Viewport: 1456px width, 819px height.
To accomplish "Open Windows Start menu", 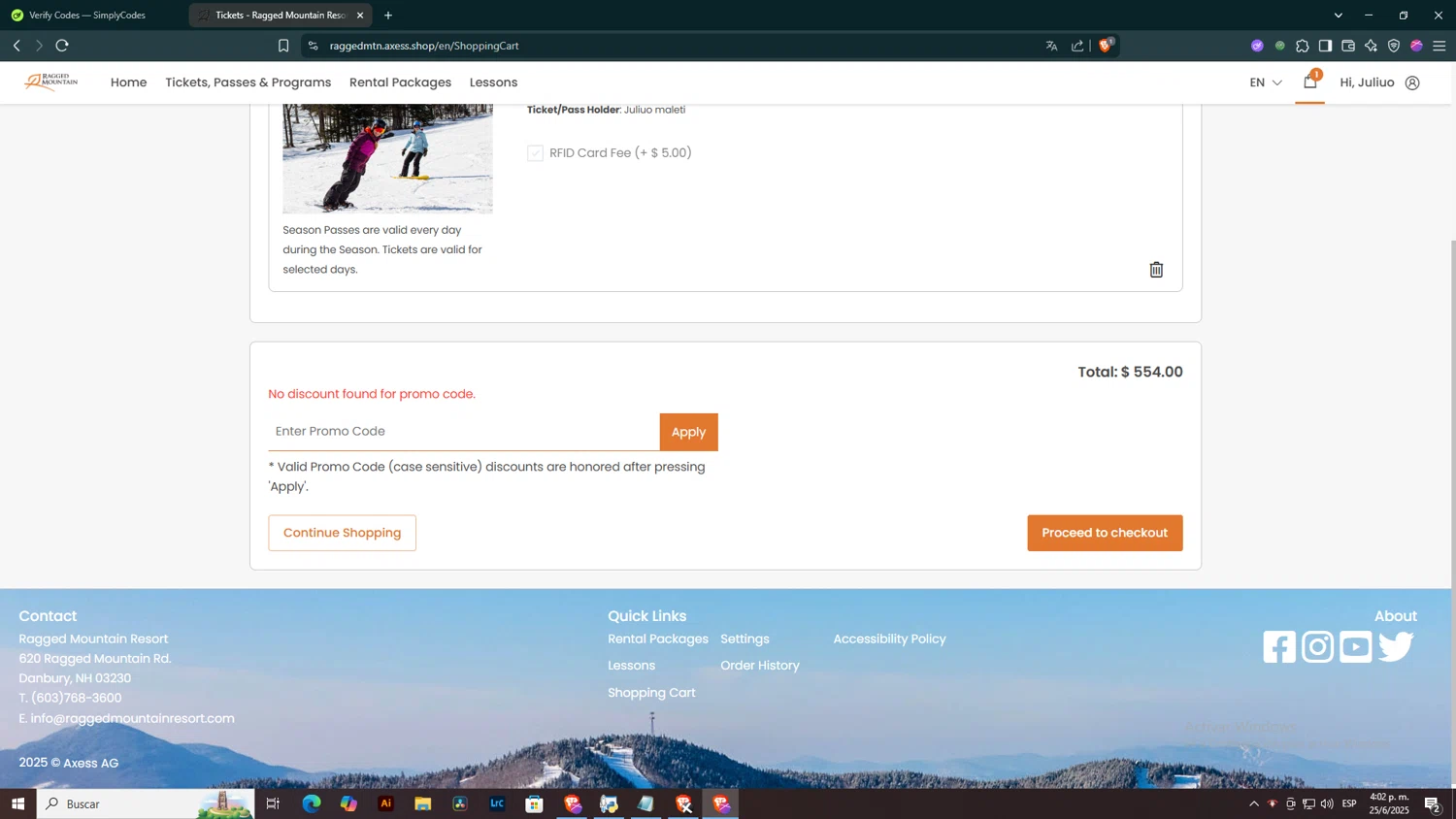I will (x=17, y=803).
